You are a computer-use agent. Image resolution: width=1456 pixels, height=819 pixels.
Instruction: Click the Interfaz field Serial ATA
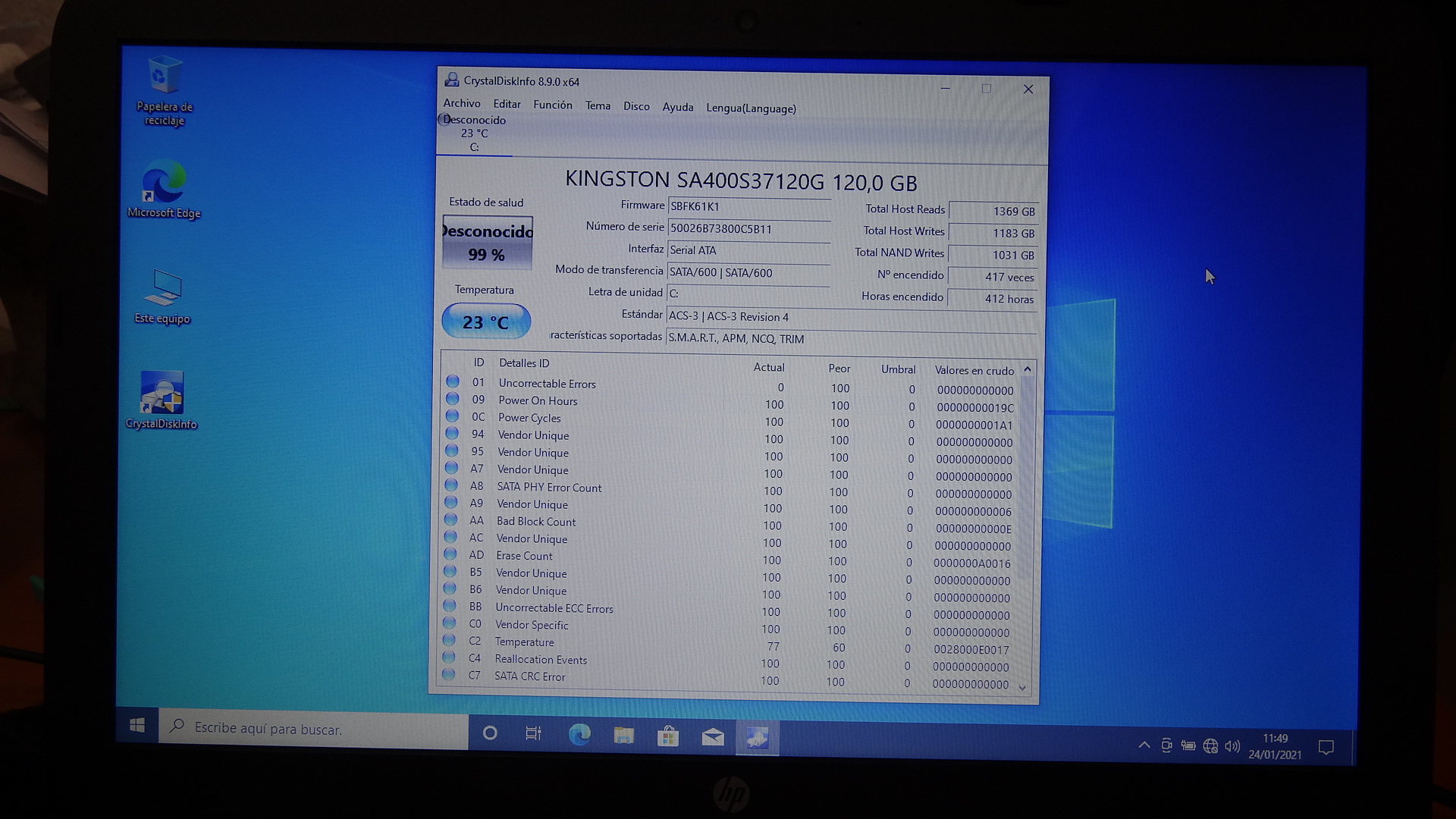748,250
